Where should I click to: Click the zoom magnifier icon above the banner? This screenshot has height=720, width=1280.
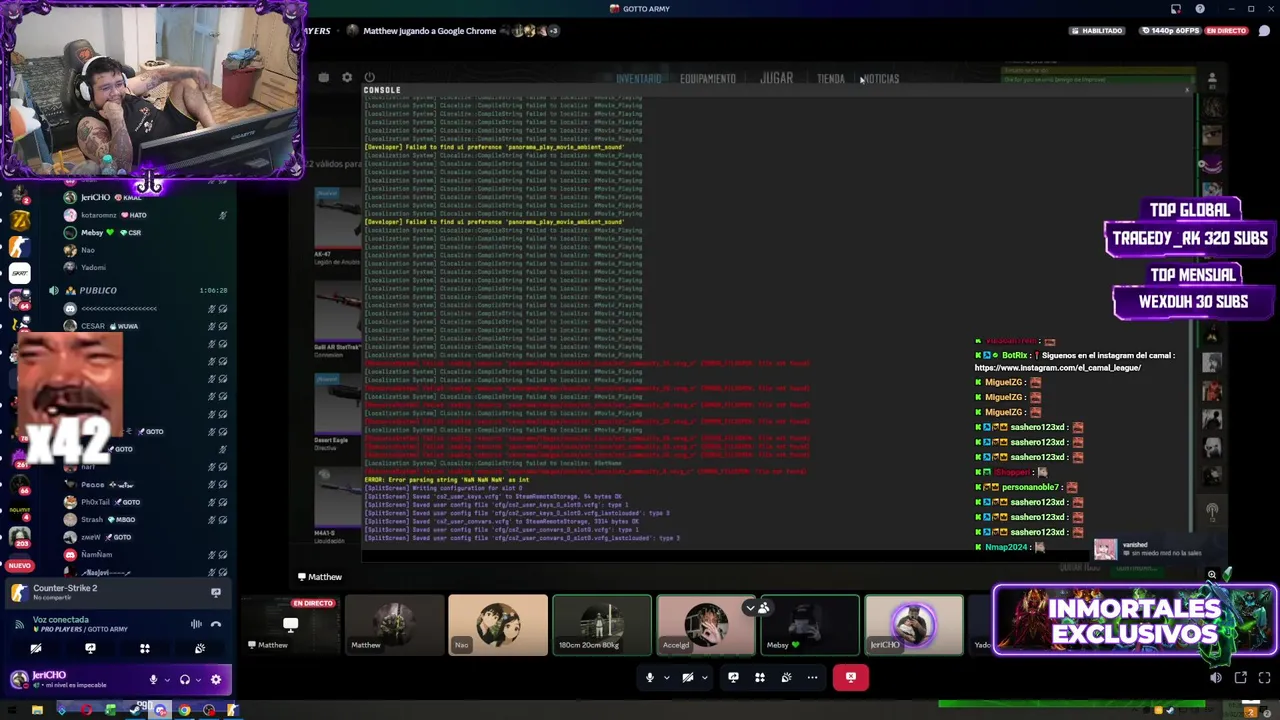click(x=1211, y=575)
